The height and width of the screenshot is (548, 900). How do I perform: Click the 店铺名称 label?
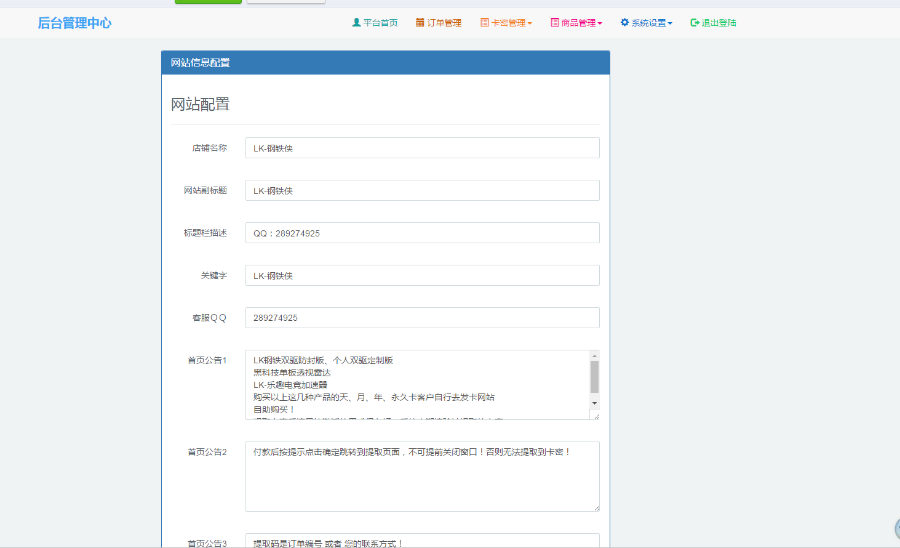pos(210,148)
